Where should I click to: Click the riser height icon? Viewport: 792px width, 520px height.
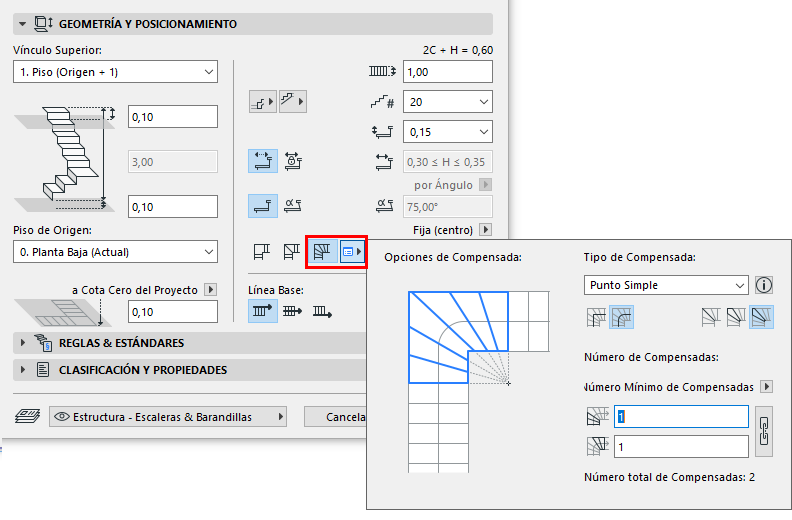pos(382,132)
